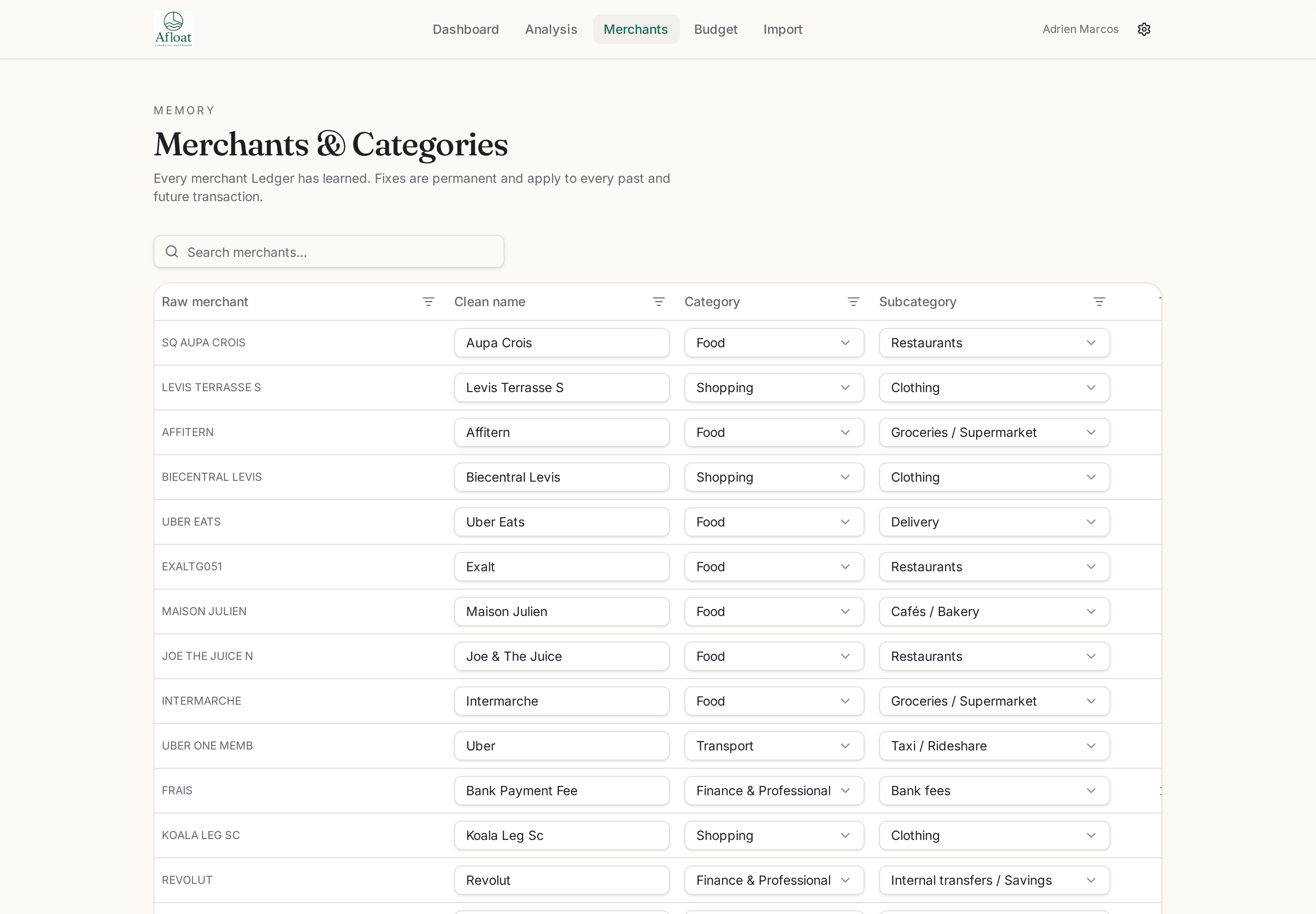Open Finance & Professional dropdown for FRAIS
1316x914 pixels.
tap(774, 790)
